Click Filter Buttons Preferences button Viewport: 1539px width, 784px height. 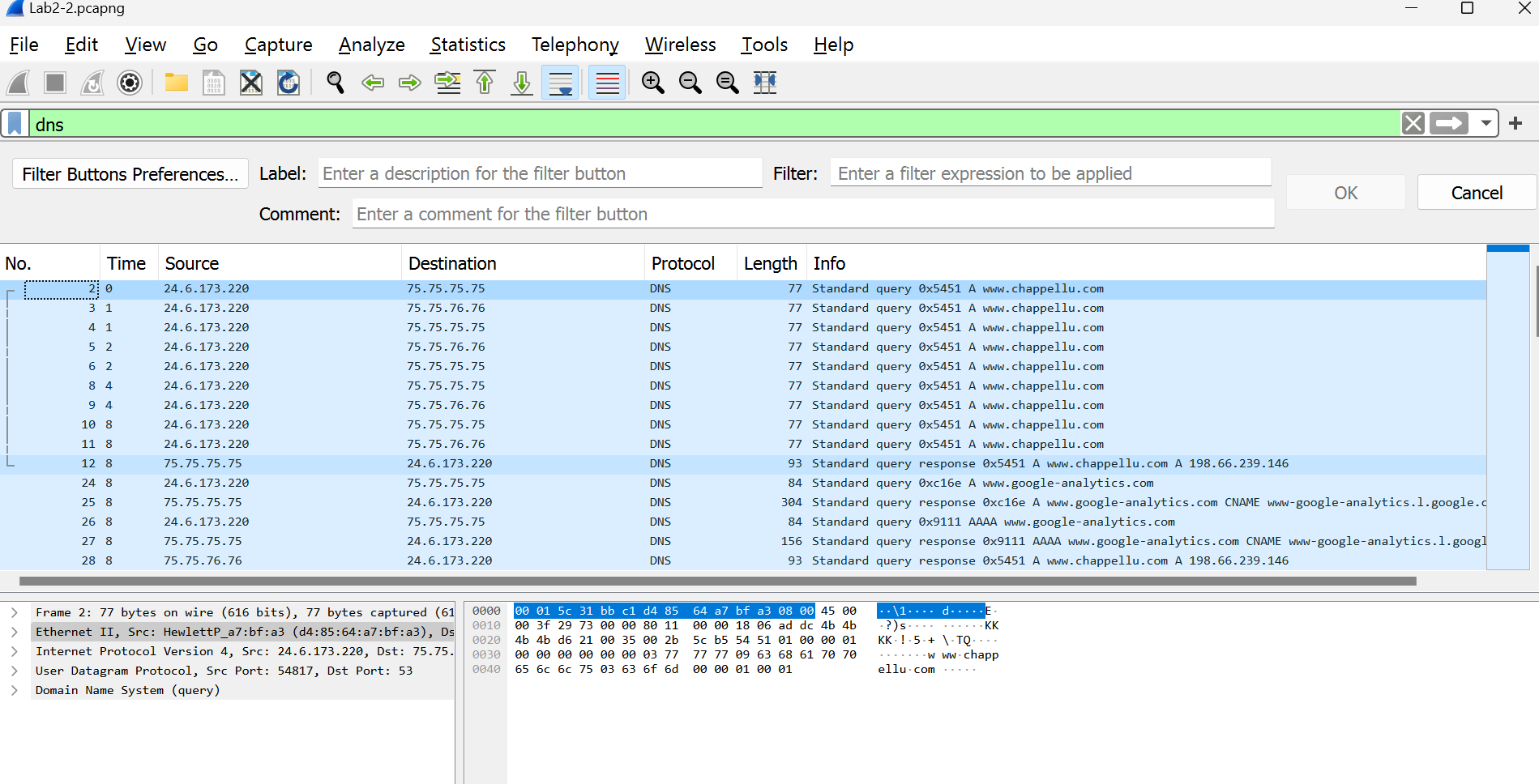130,174
